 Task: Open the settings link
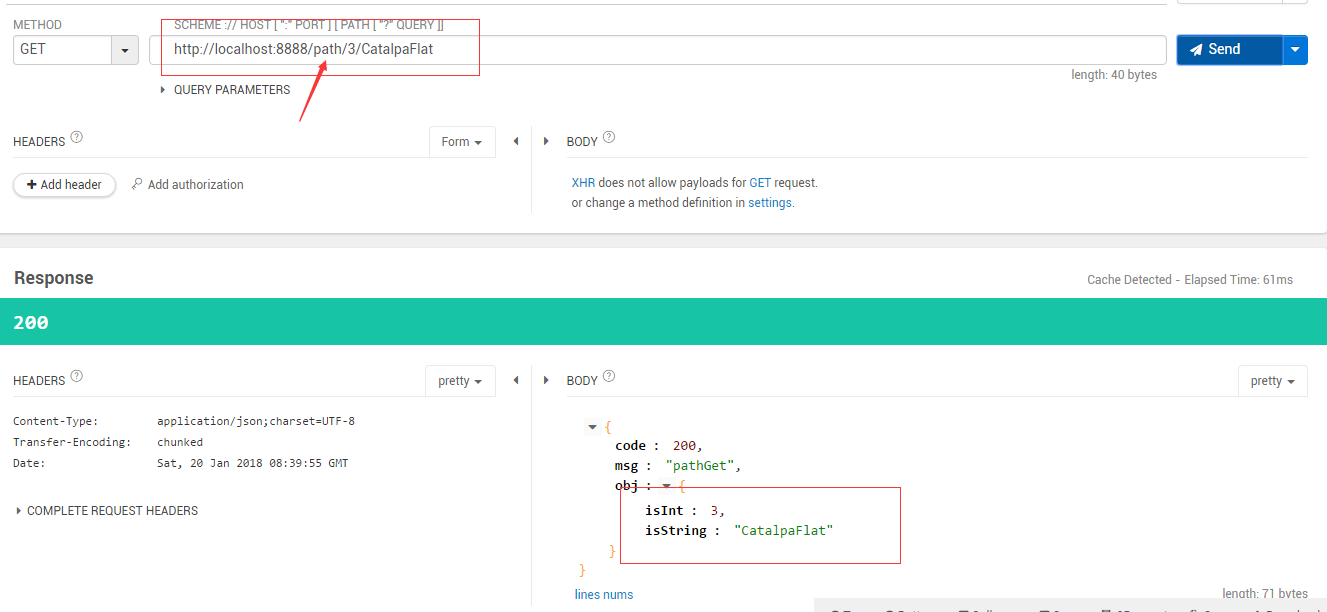coord(770,202)
